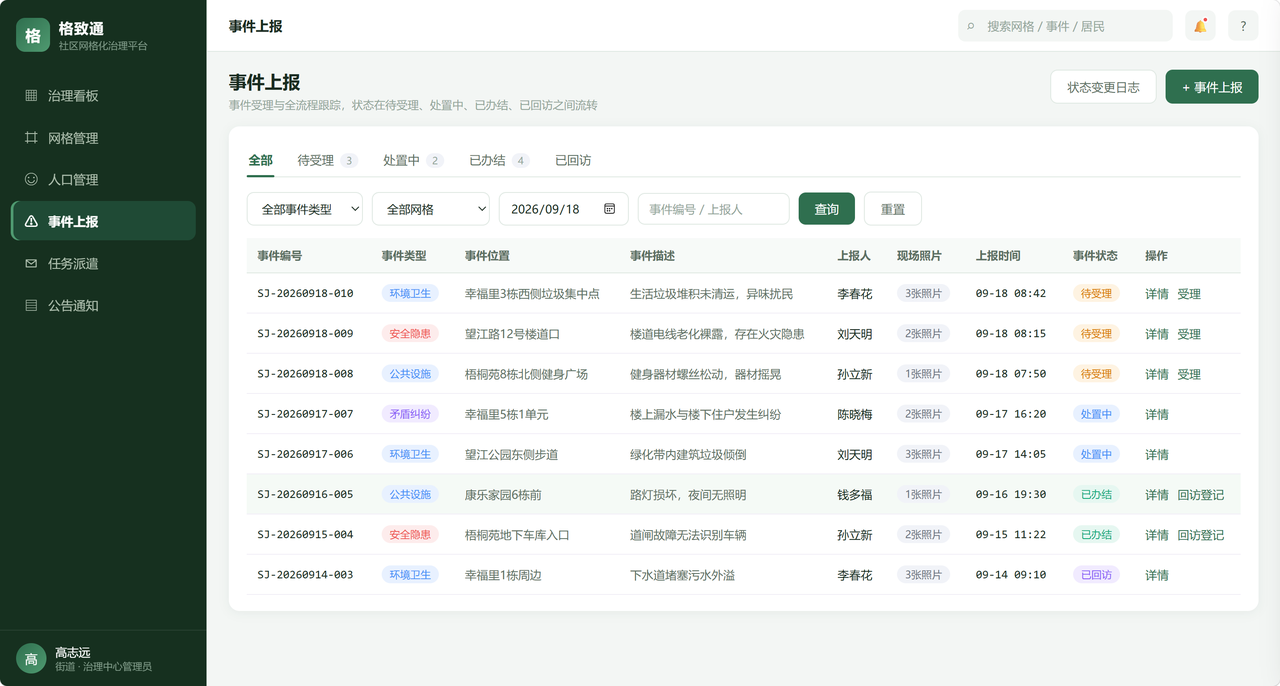Open 网格管理 in the sidebar
The image size is (1280, 686).
coord(103,138)
